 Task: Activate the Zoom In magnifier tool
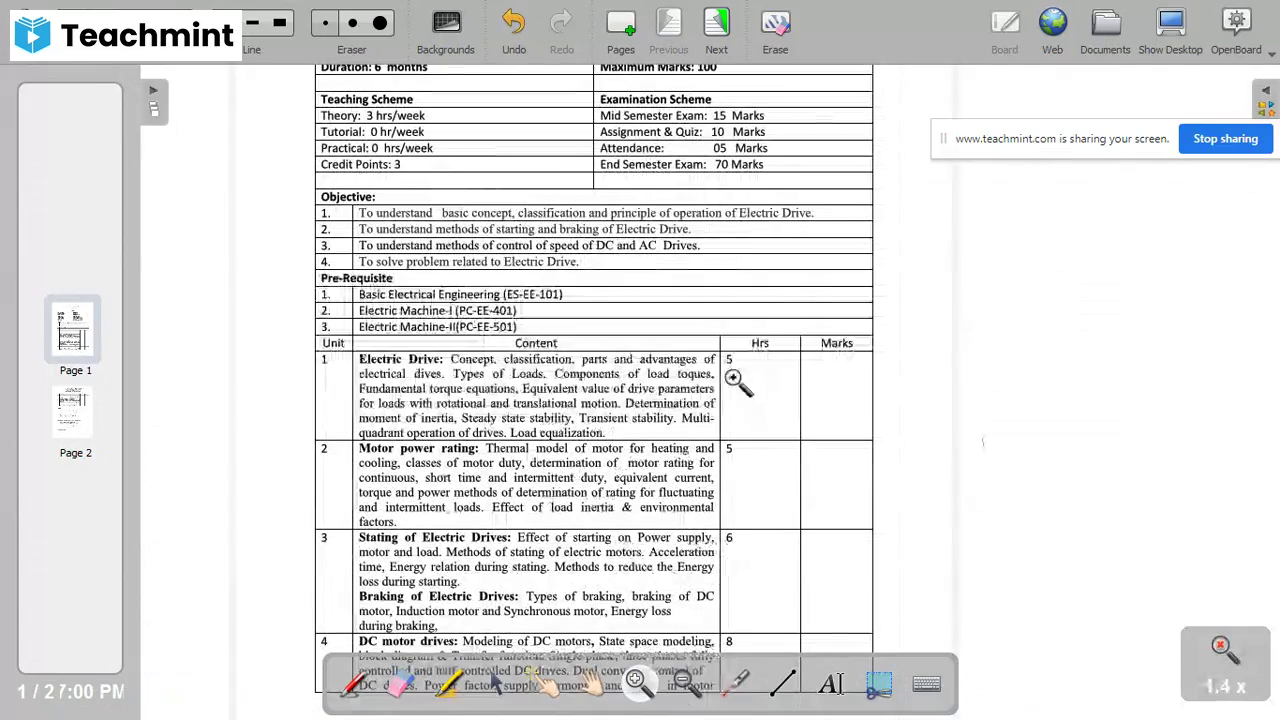[639, 684]
